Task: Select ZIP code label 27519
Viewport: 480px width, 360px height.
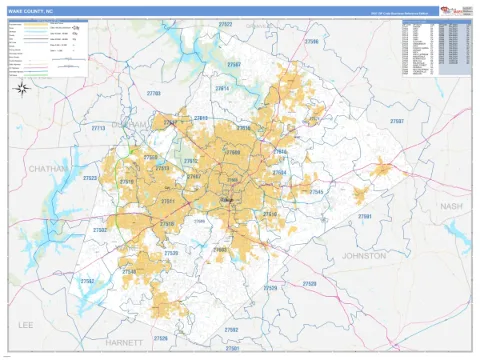Action: click(127, 182)
